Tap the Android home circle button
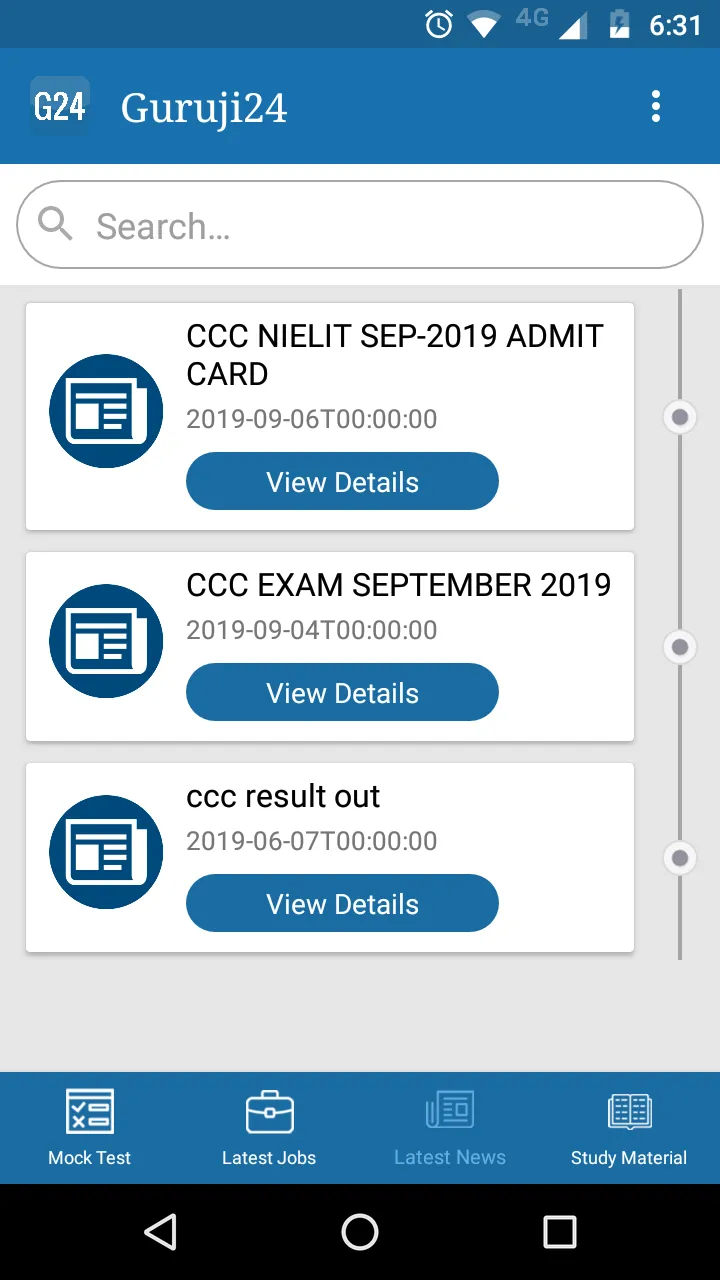720x1280 pixels. point(360,1232)
